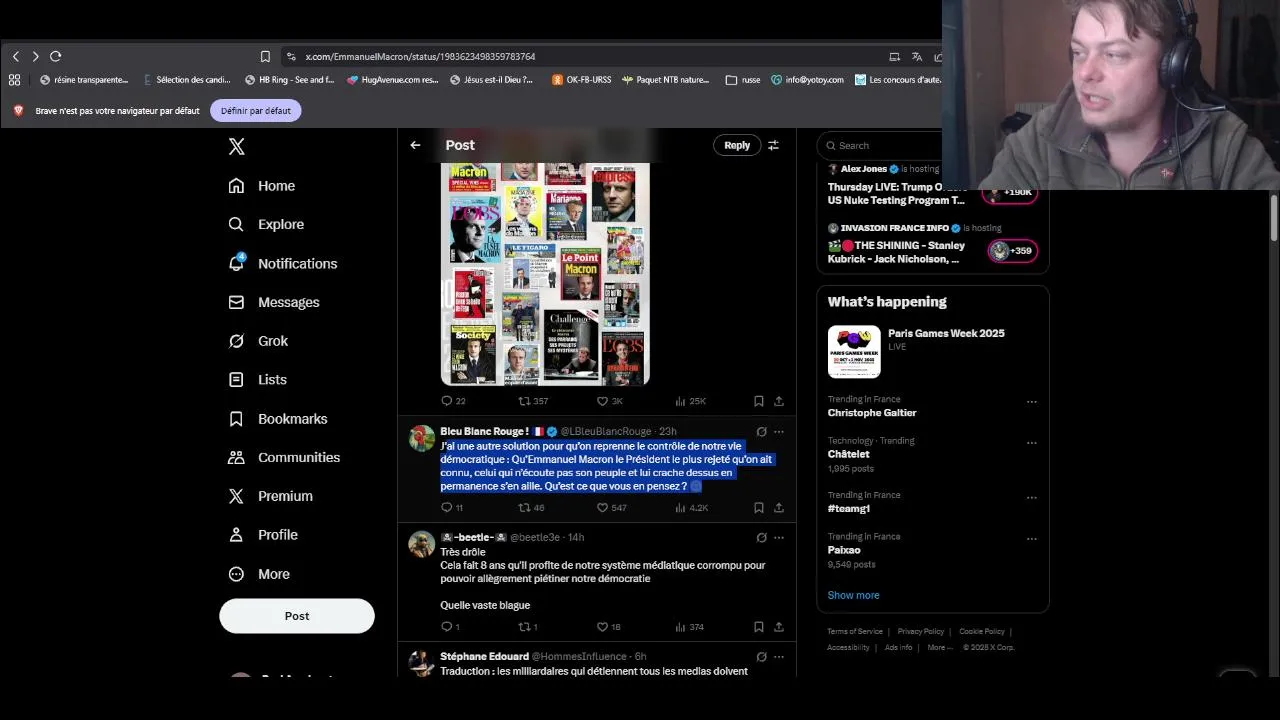
Task: Click Show more under trends
Action: pos(853,595)
